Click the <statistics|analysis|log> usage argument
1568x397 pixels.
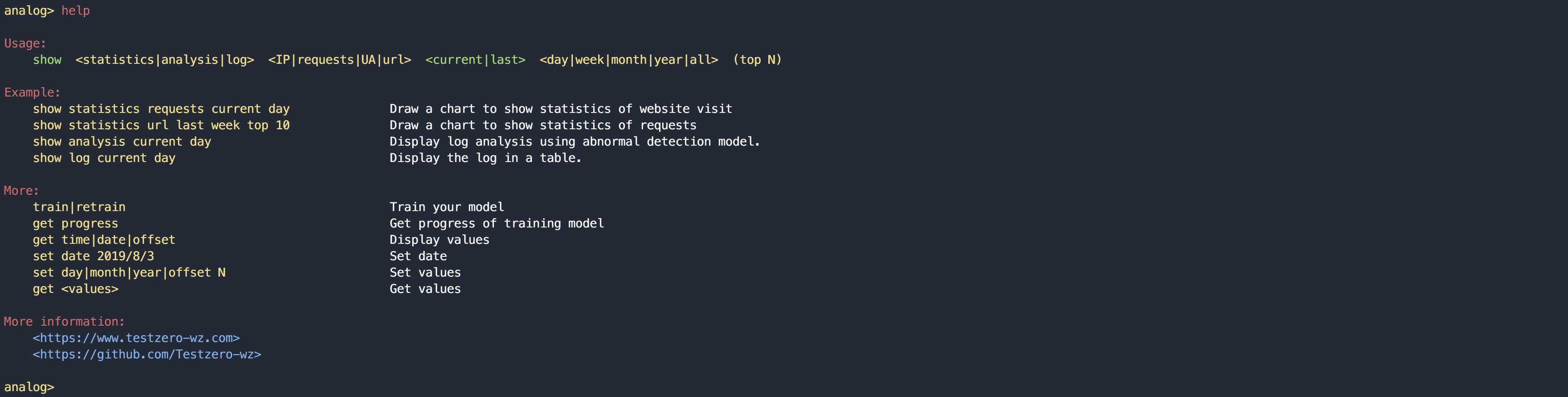click(x=165, y=60)
